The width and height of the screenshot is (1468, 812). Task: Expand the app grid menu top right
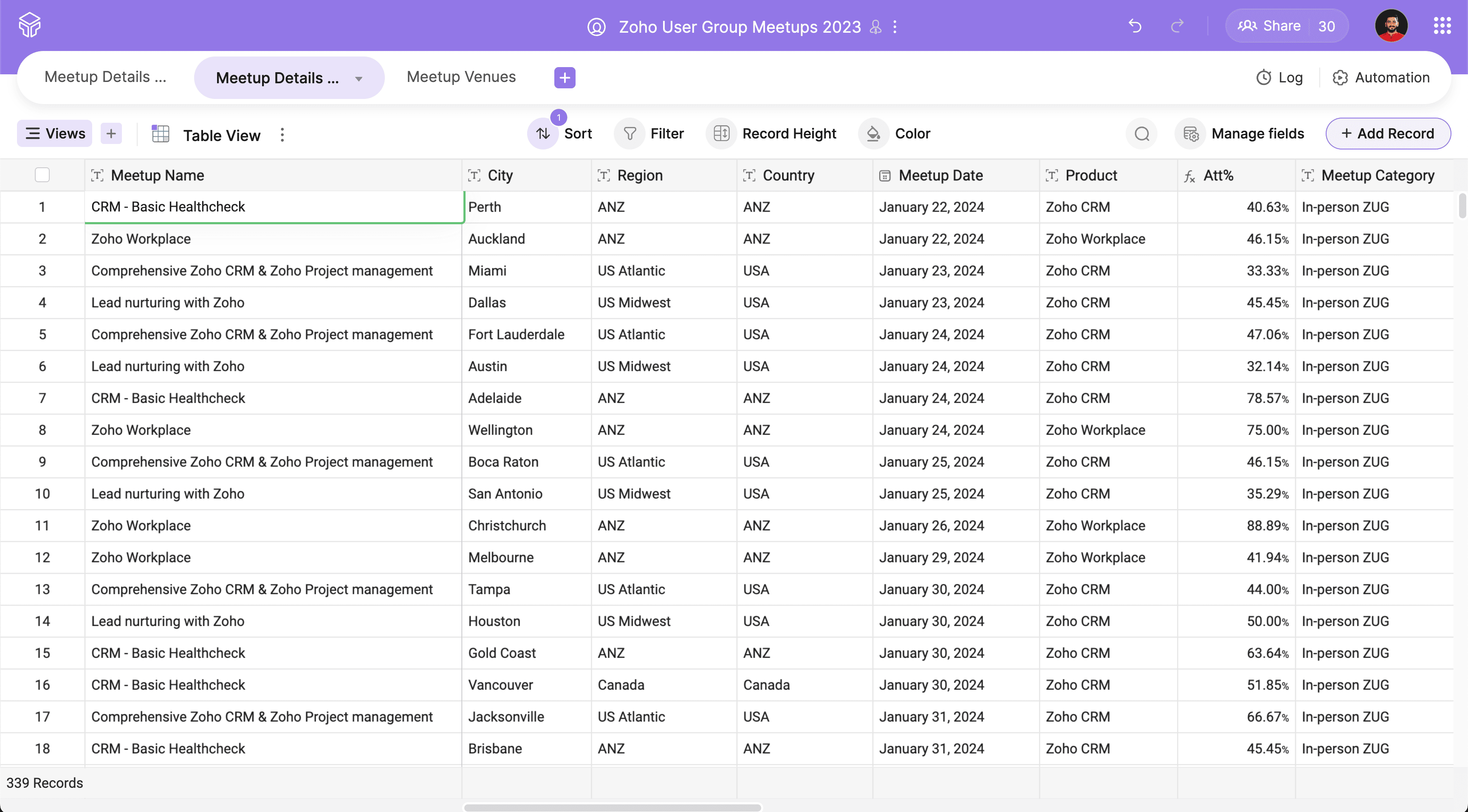[x=1441, y=25]
